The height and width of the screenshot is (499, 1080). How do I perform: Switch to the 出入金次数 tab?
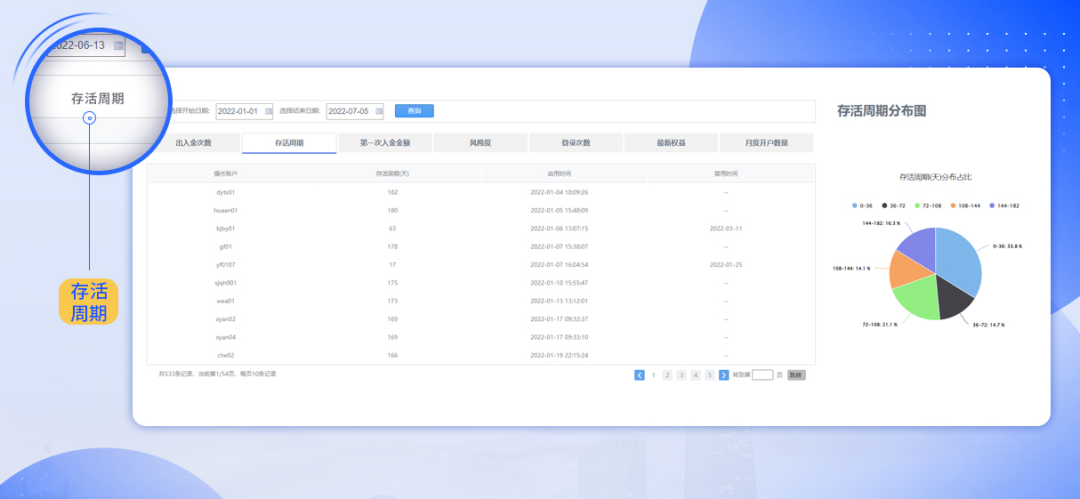194,143
